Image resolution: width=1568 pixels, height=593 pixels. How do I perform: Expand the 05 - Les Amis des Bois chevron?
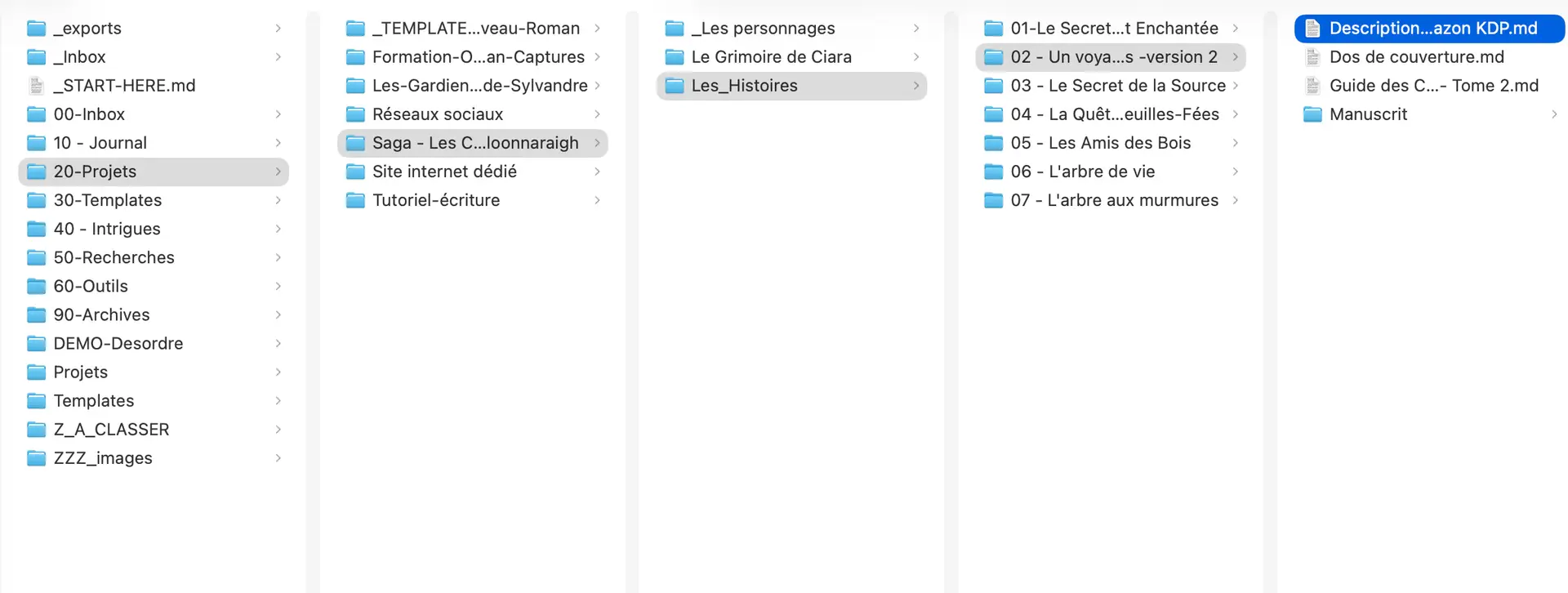pyautogui.click(x=1235, y=143)
